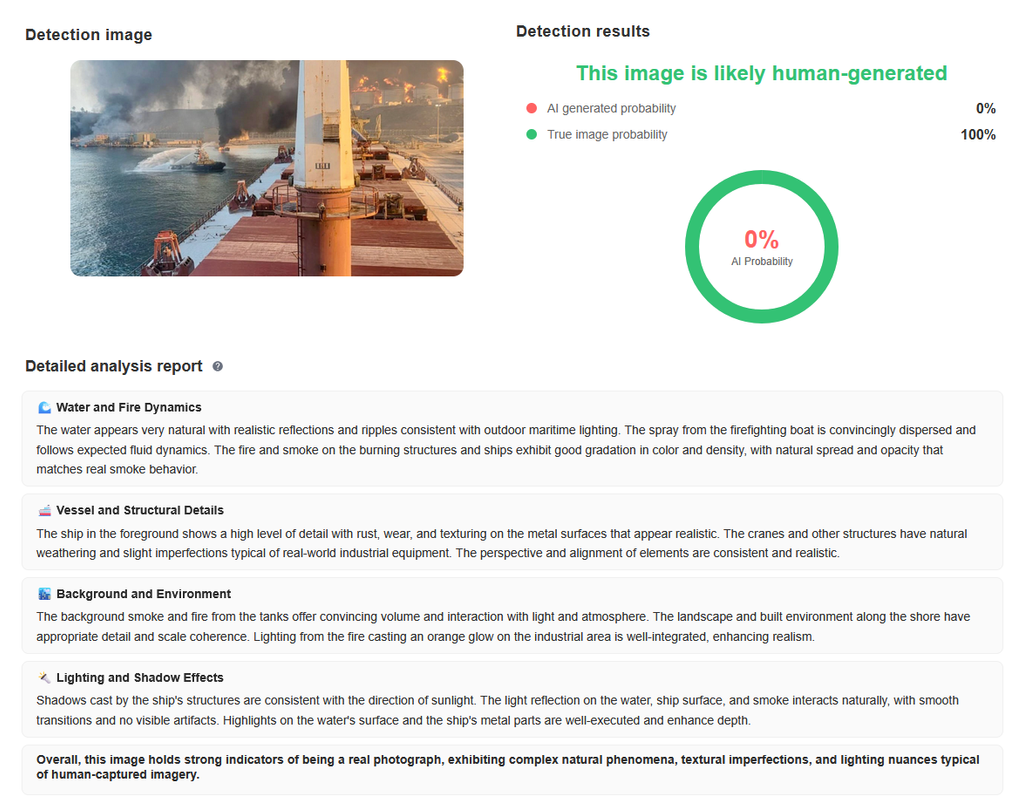Click the Background and Environment section icon
This screenshot has width=1024, height=810.
click(x=44, y=594)
